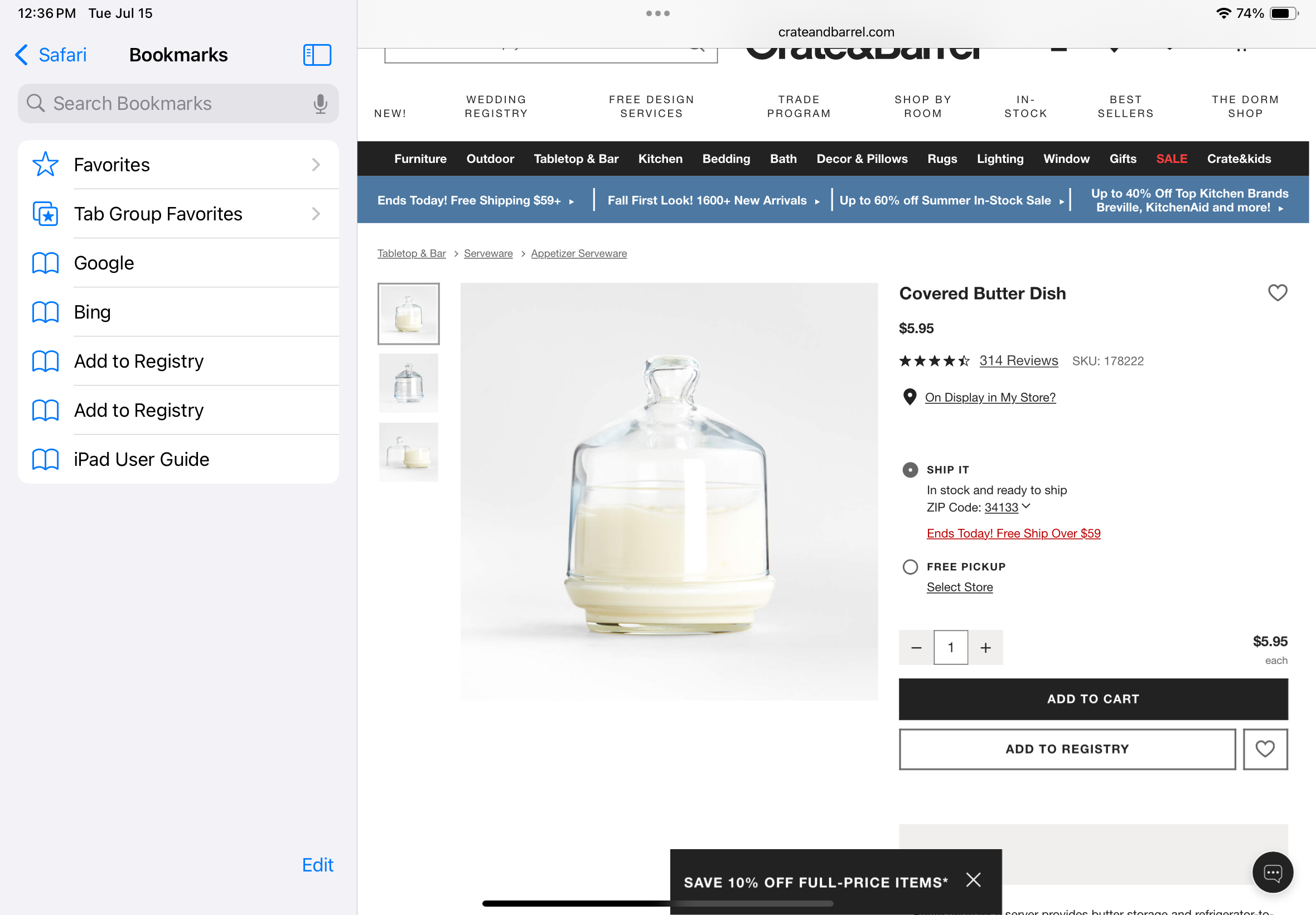Expand the Favorites bookmarks folder

click(x=178, y=165)
